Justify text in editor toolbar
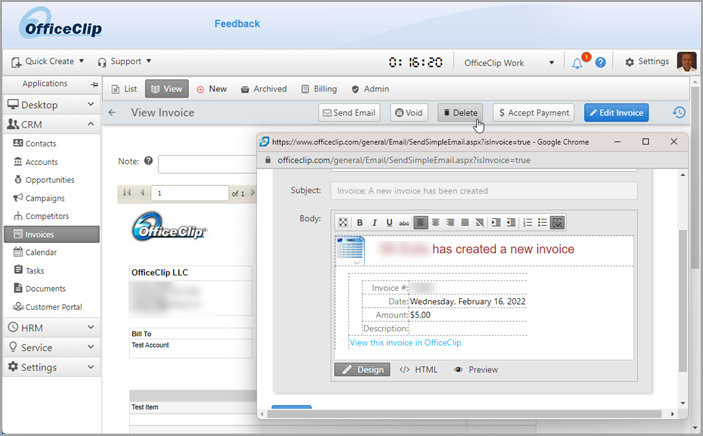Image resolution: width=703 pixels, height=436 pixels. coord(465,222)
